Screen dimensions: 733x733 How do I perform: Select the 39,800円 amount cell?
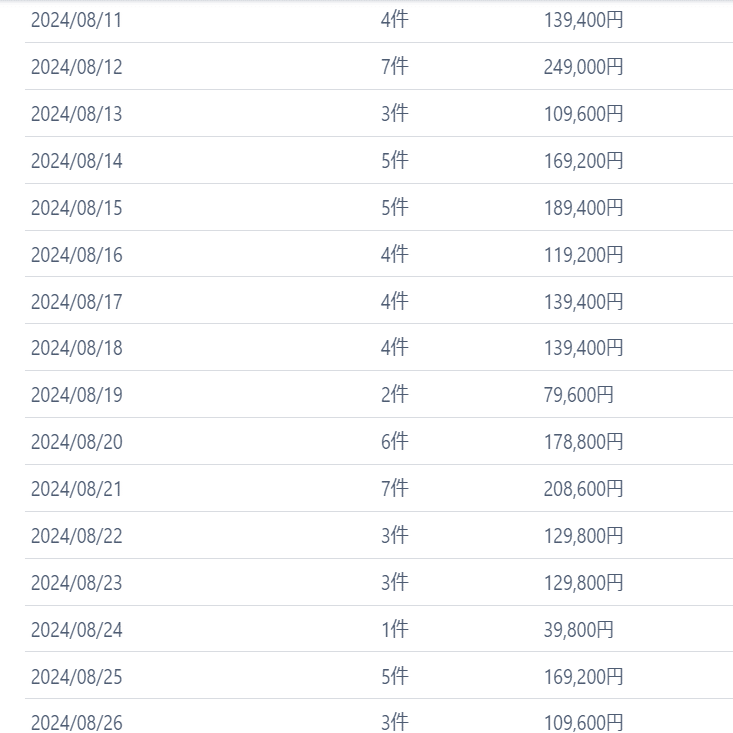pos(578,630)
